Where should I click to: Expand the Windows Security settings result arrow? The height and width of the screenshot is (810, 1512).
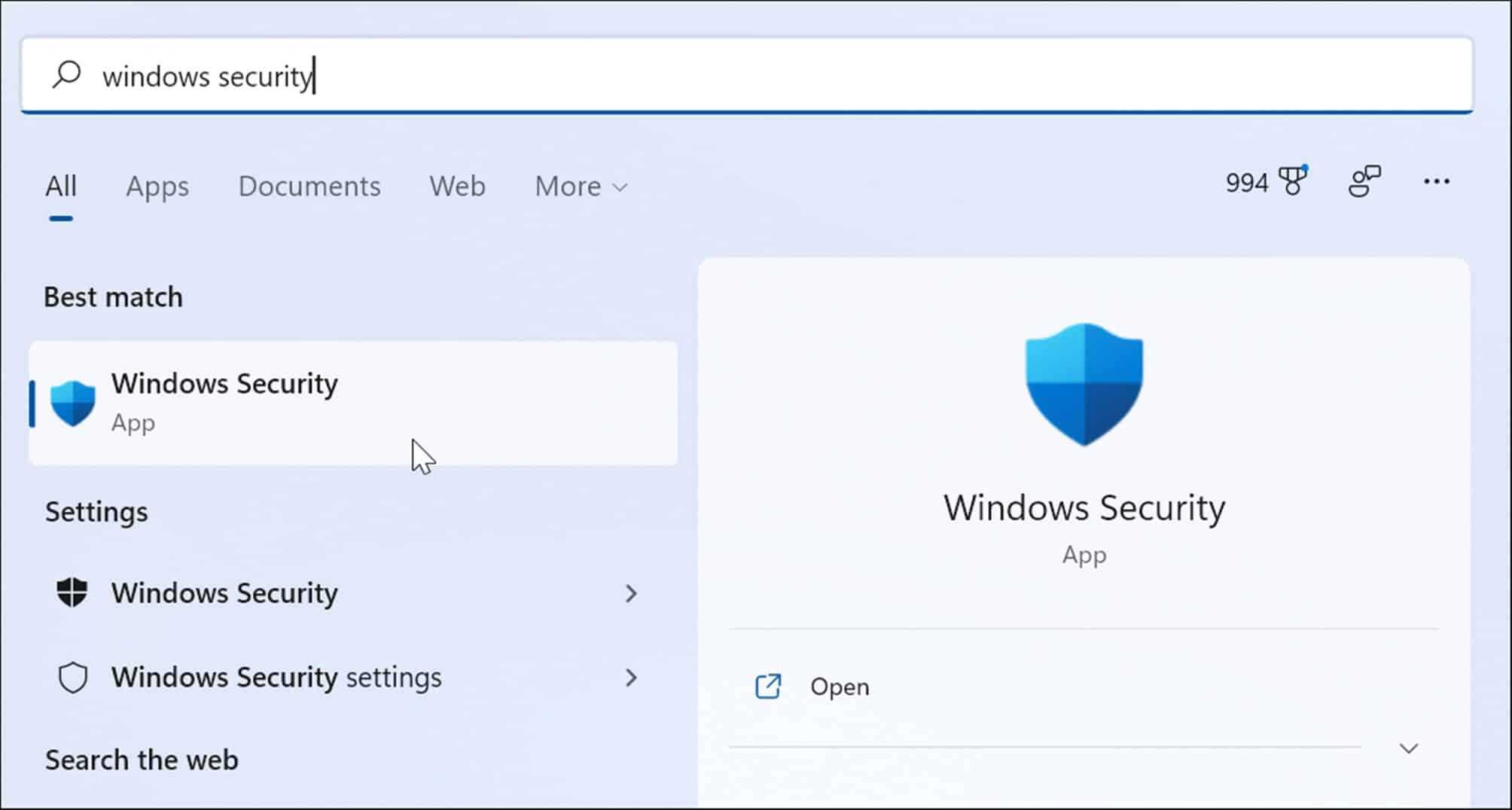tap(632, 677)
